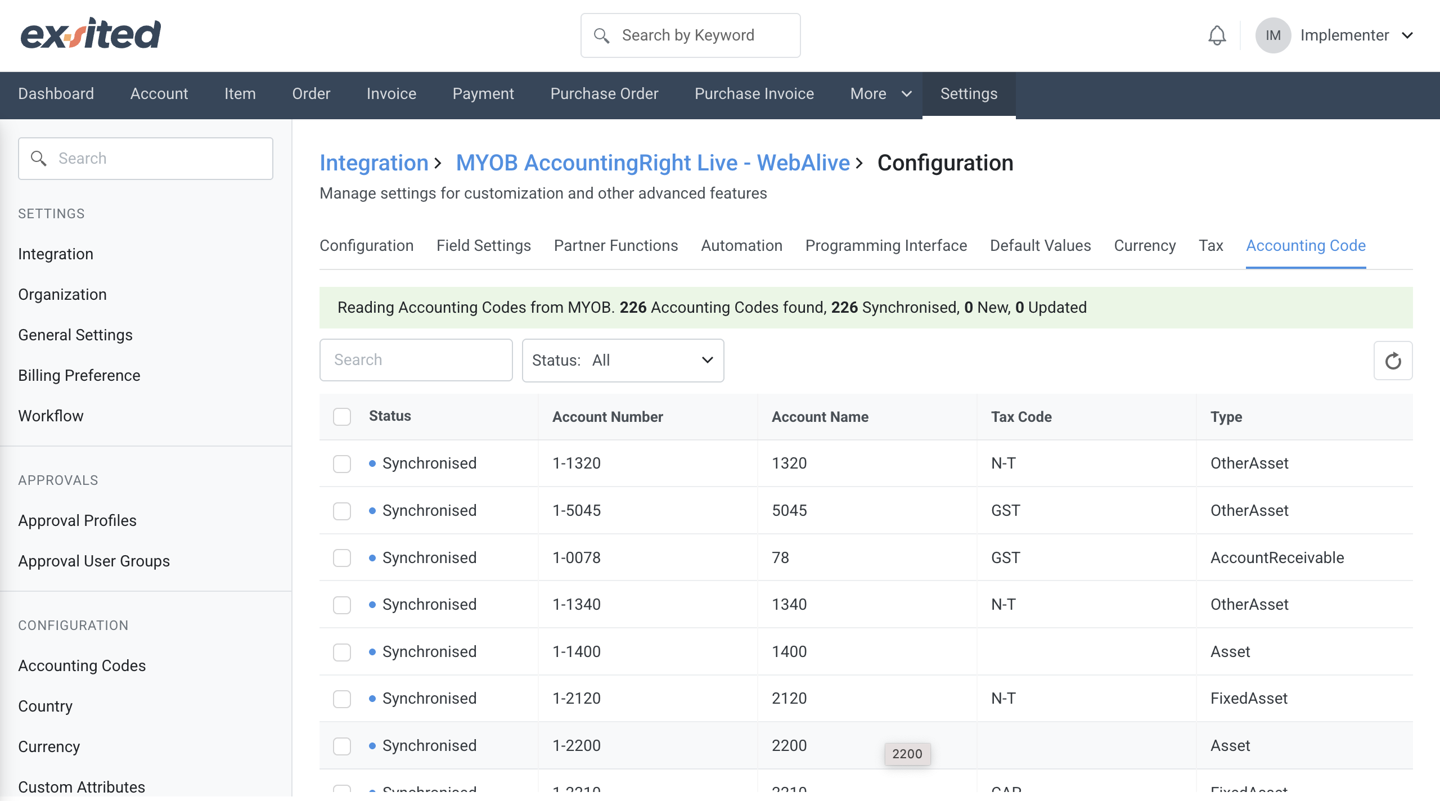Open the Invoice nav item
Viewport: 1440px width, 801px height.
pos(391,94)
